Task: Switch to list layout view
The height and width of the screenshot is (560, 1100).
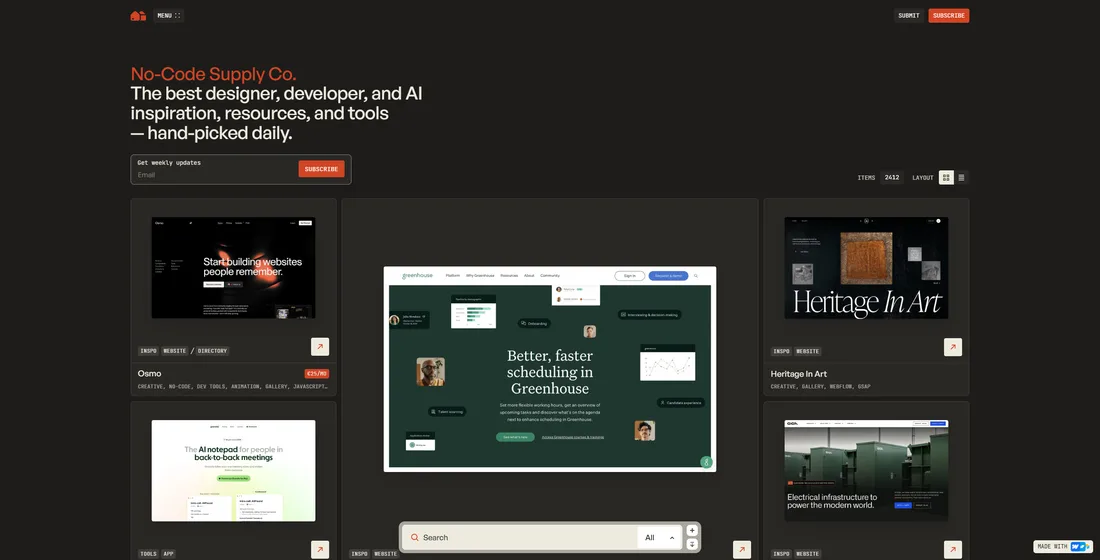Action: click(x=961, y=178)
